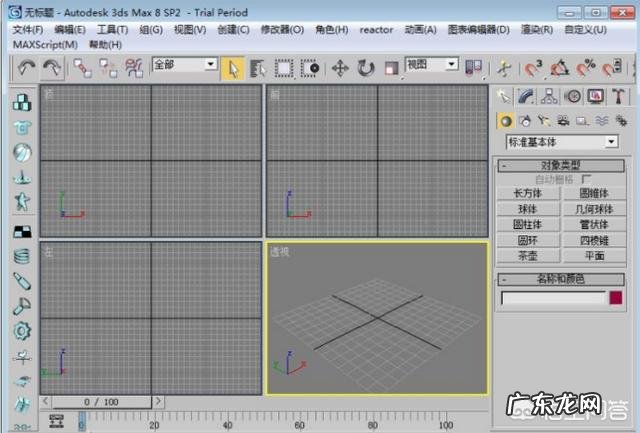Select the Lights category icon
640x433 pixels.
(544, 120)
